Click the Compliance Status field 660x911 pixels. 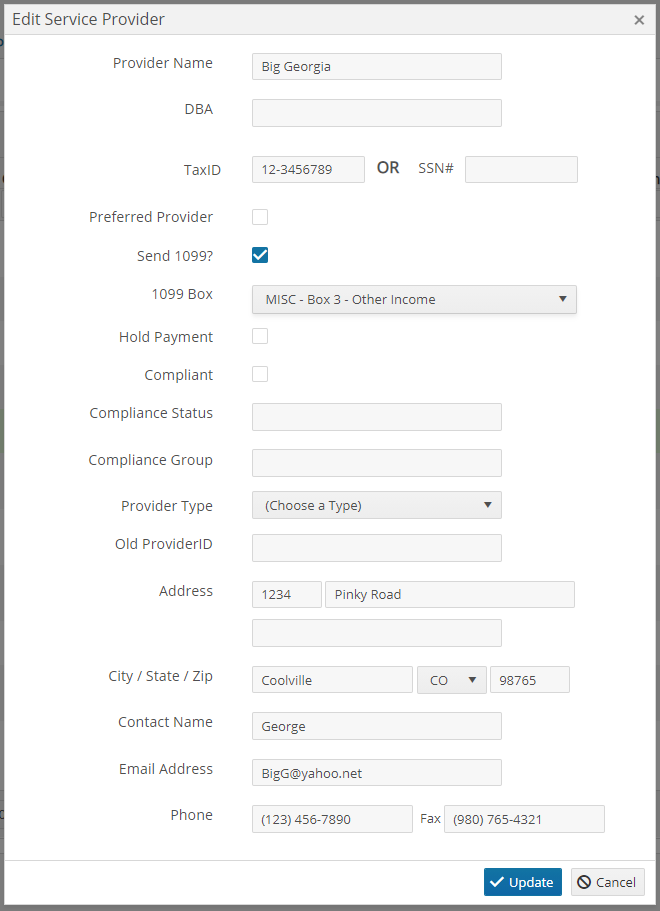[376, 417]
